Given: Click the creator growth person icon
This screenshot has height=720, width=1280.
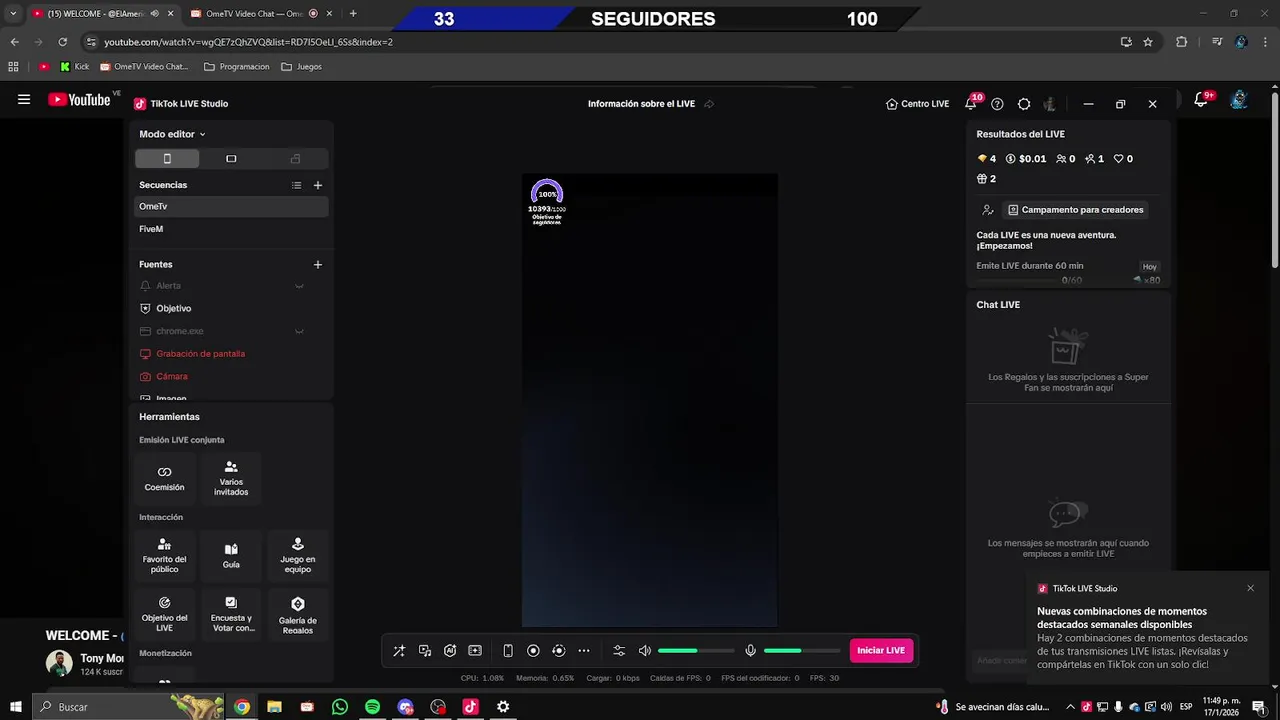Looking at the screenshot, I should [988, 210].
